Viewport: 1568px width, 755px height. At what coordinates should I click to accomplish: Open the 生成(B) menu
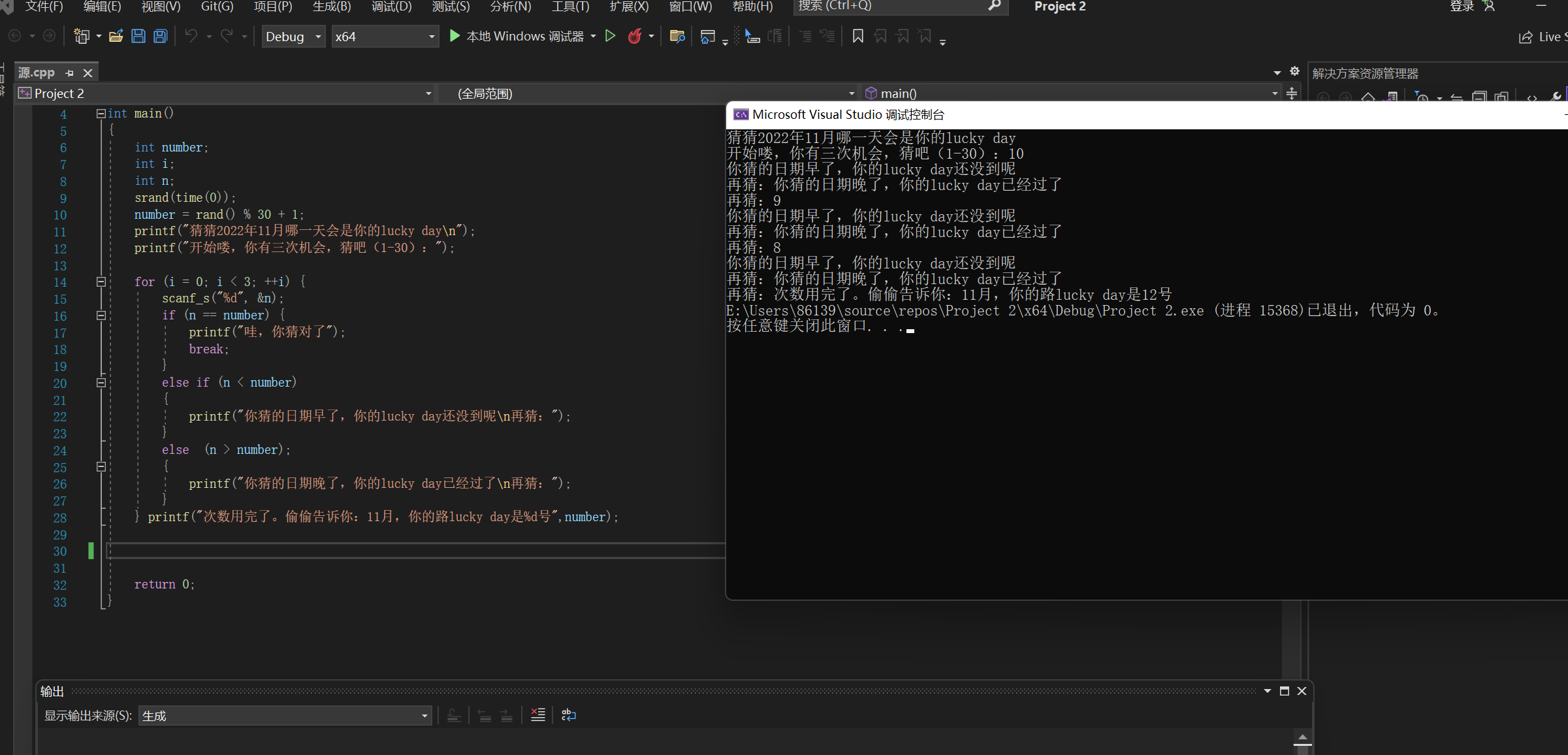[332, 7]
